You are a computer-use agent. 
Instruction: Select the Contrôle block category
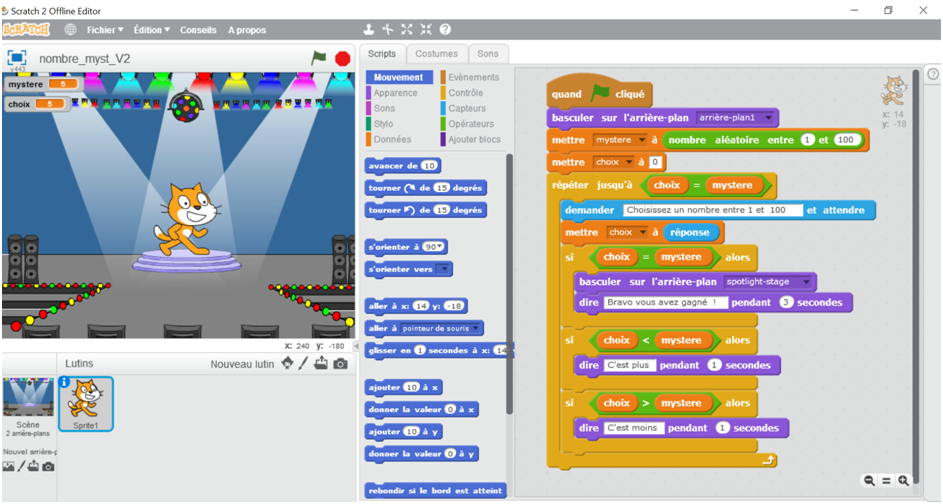[x=465, y=93]
